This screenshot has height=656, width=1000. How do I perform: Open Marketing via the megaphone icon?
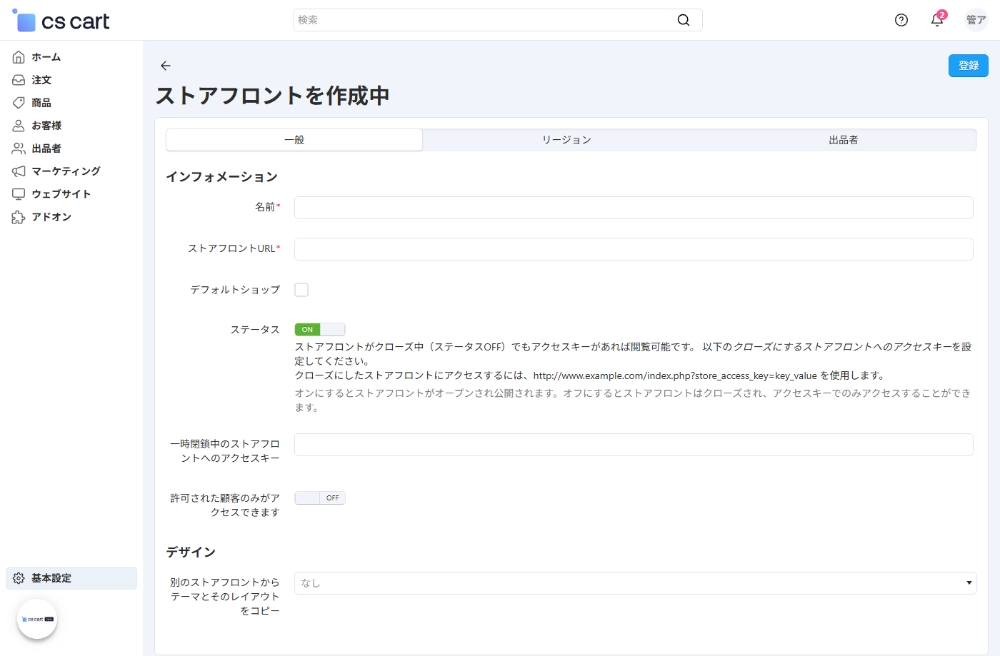(x=18, y=171)
